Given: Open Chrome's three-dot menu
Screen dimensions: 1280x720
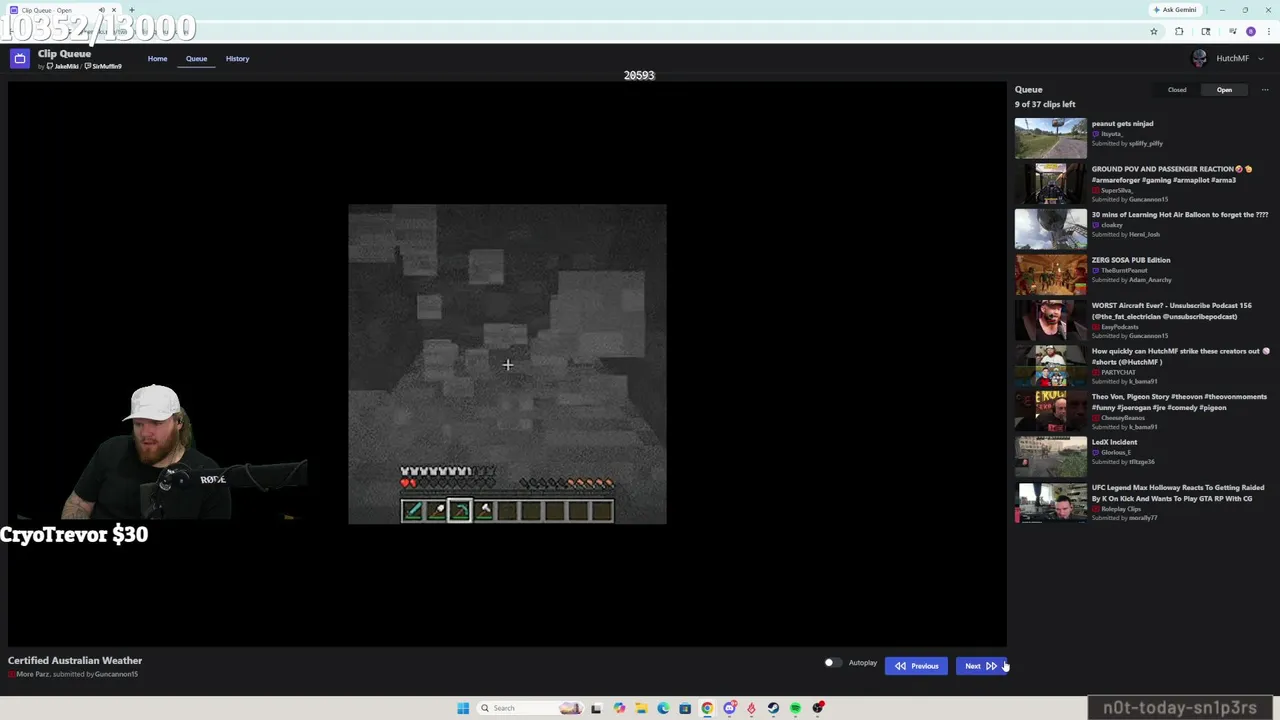Looking at the screenshot, I should (x=1268, y=32).
